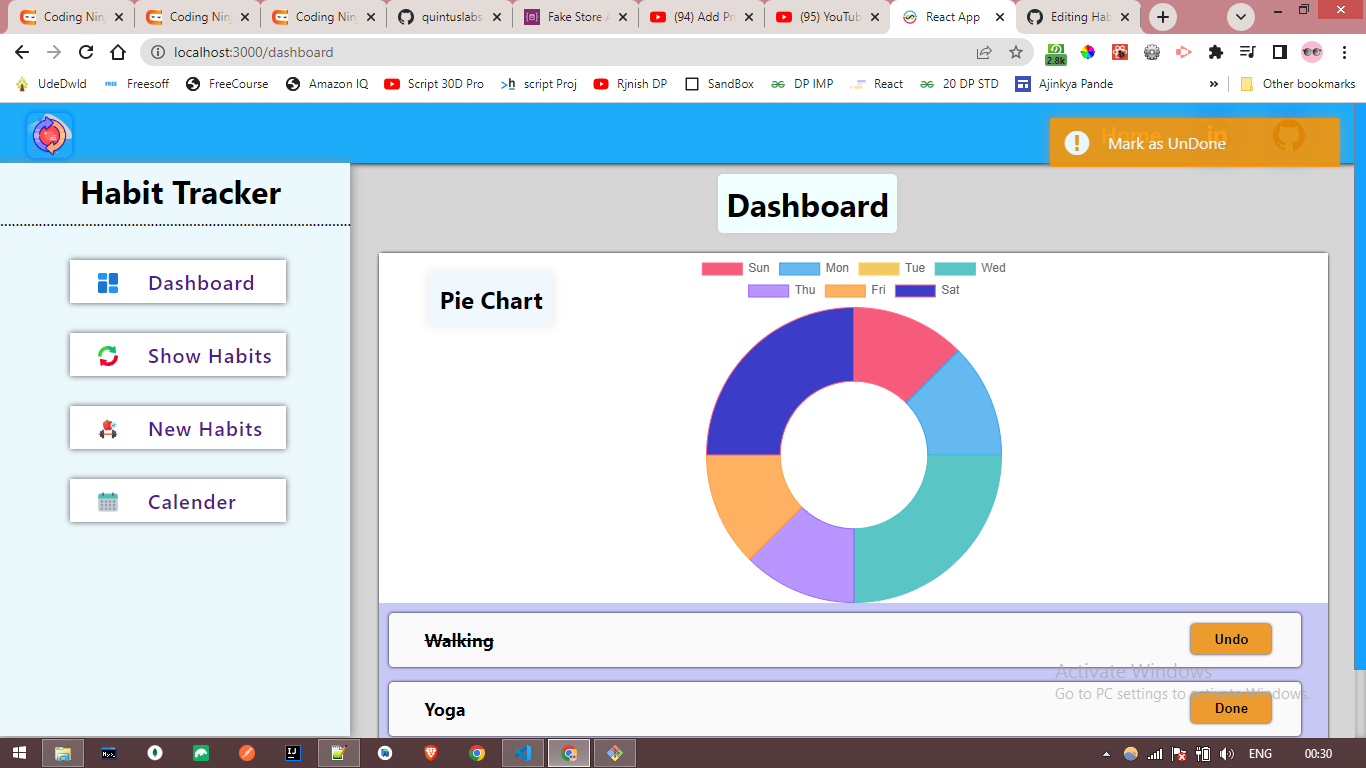The width and height of the screenshot is (1366, 768).
Task: Click the Show Habits refresh icon
Action: pyautogui.click(x=107, y=355)
